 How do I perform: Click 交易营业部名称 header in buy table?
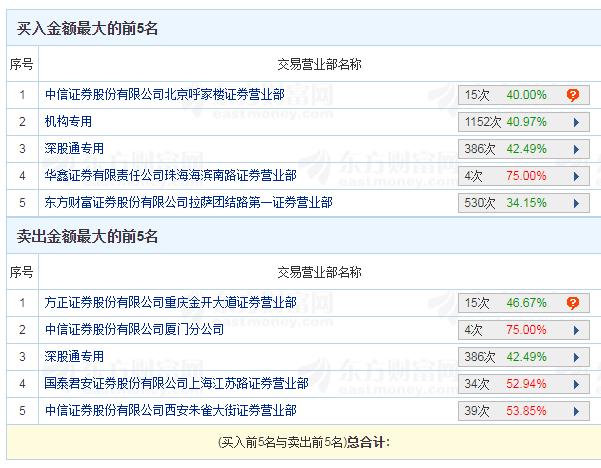[319, 64]
